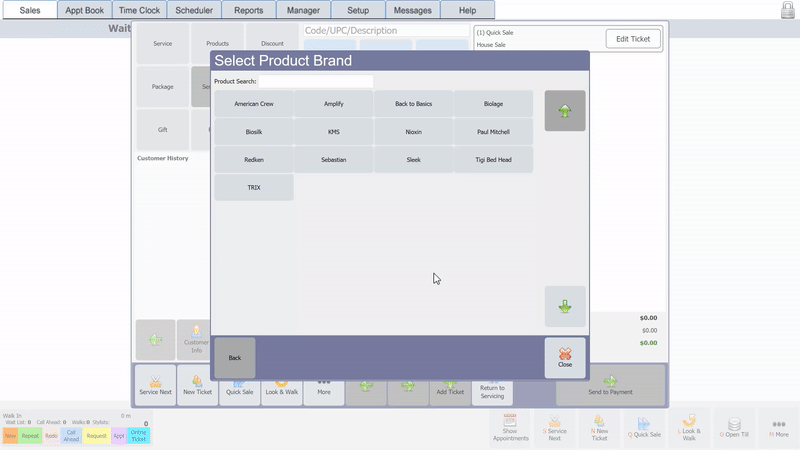The image size is (800, 450).
Task: Click the green down arrow in brand list
Action: coord(565,307)
